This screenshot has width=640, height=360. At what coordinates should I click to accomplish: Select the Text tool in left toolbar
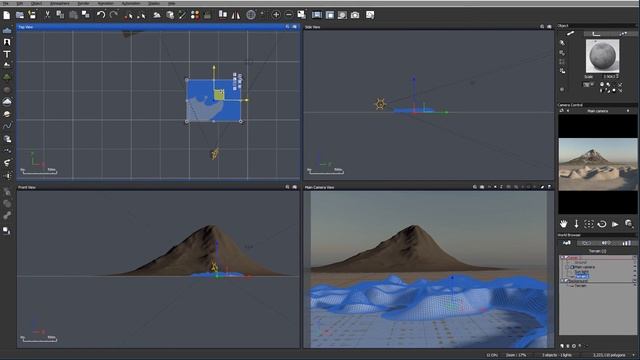7,54
